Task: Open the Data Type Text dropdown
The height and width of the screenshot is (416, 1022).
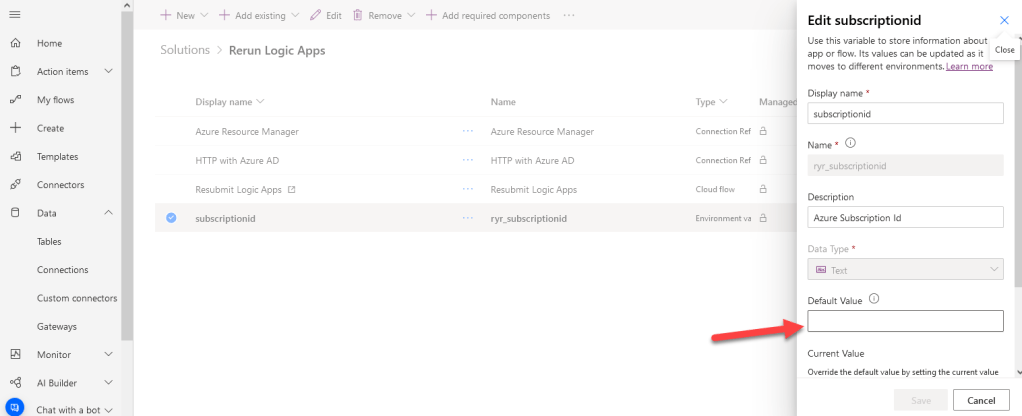Action: tap(905, 269)
